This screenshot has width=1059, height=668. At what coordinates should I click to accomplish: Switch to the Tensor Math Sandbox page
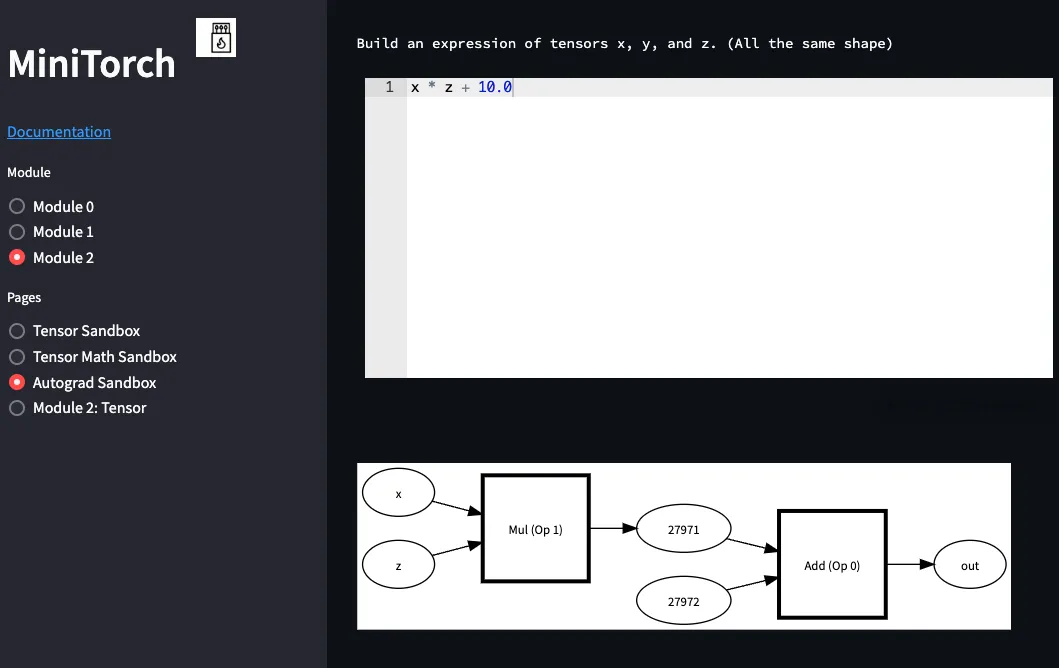[17, 357]
